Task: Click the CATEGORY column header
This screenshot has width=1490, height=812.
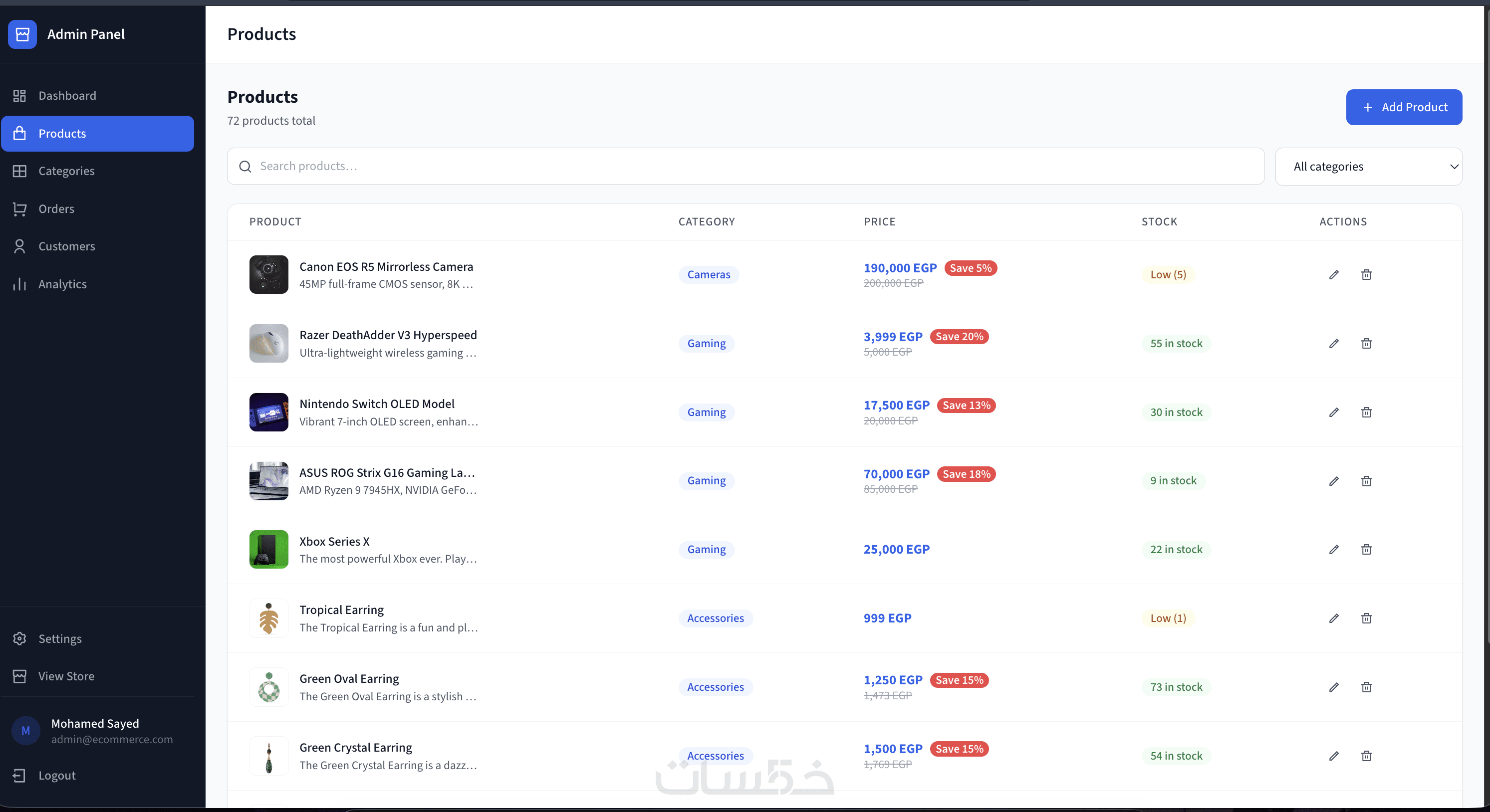Action: 707,222
